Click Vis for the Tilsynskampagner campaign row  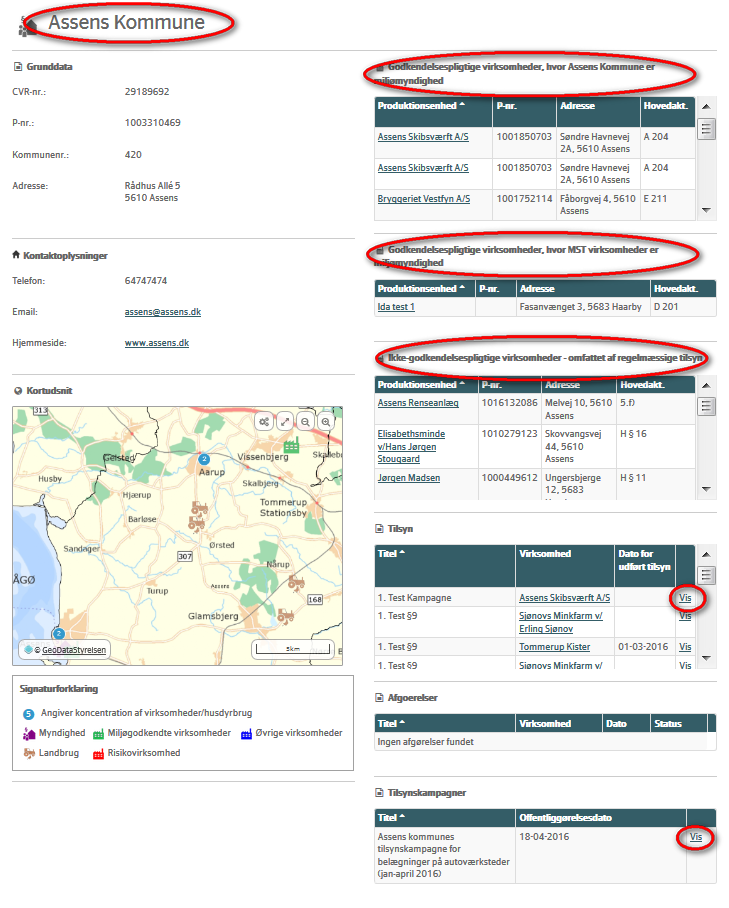pyautogui.click(x=696, y=837)
